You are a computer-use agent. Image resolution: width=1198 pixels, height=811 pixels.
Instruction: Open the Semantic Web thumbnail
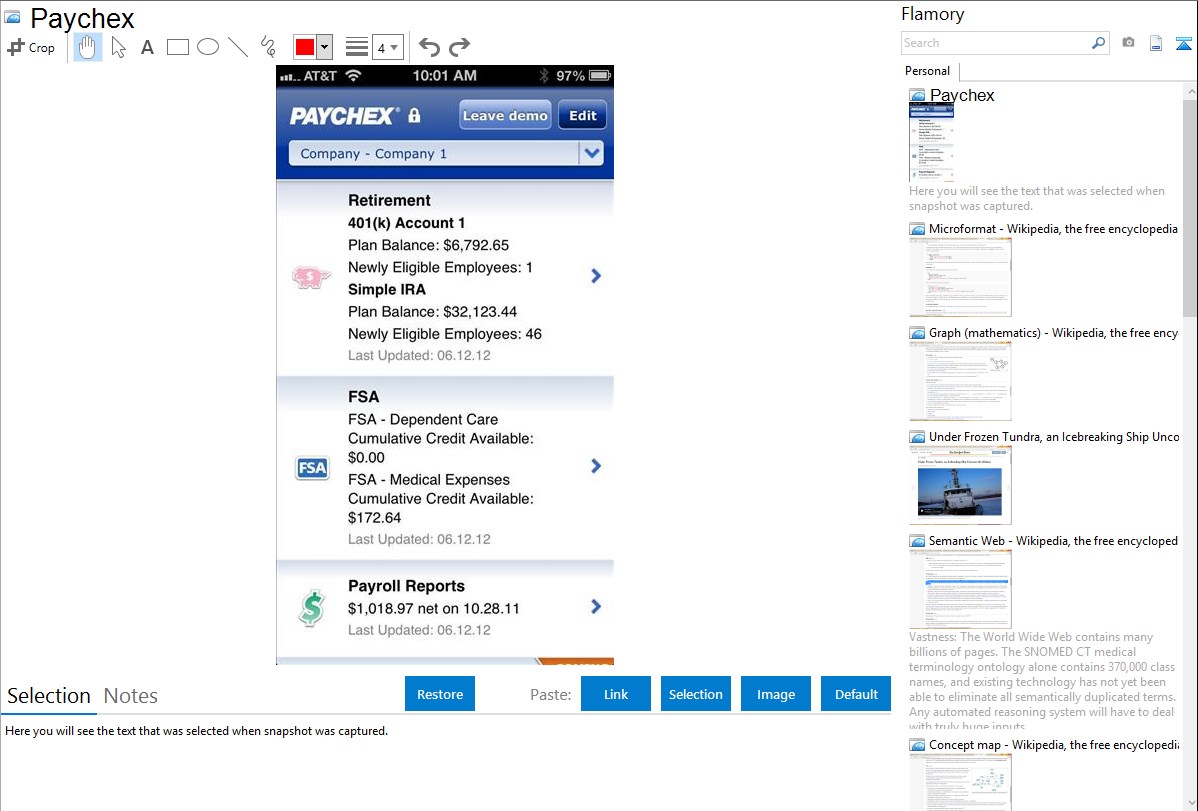(x=960, y=589)
